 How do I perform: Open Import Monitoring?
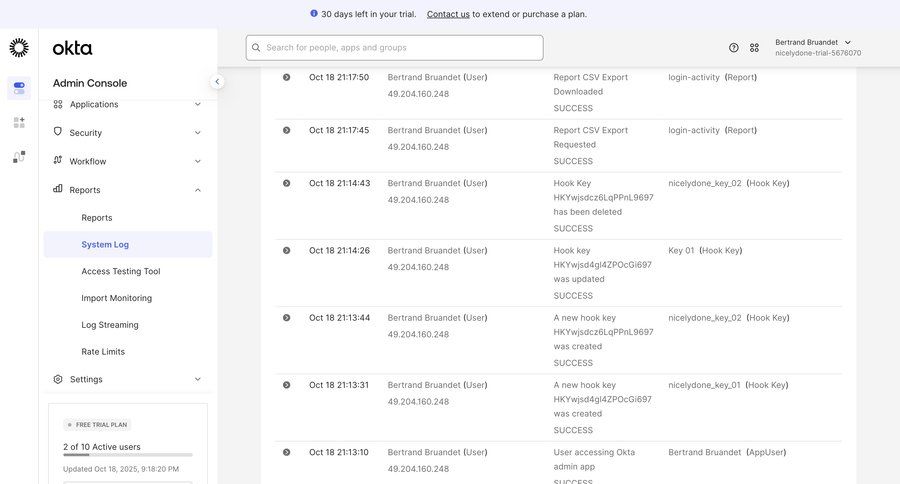pyautogui.click(x=117, y=298)
